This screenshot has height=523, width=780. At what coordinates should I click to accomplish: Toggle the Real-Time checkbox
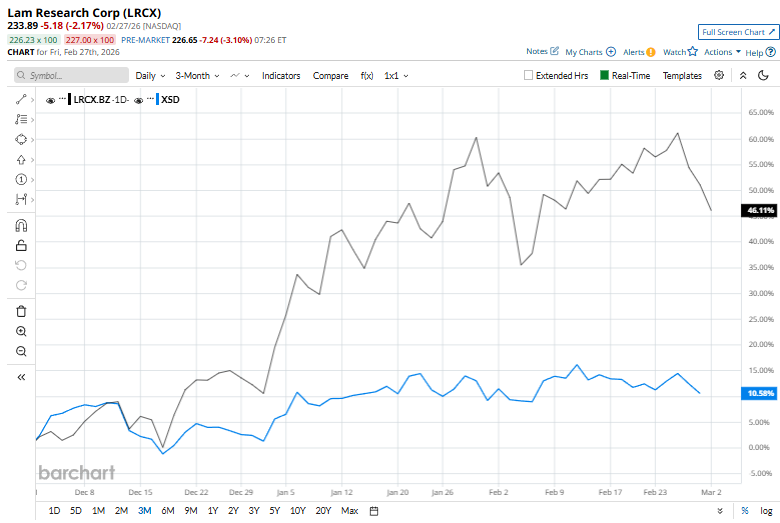click(x=605, y=75)
